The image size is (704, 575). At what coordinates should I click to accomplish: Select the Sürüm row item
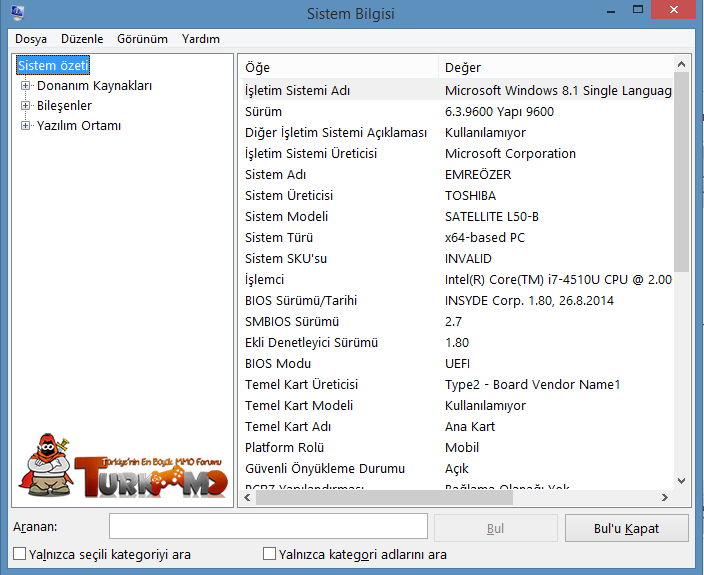click(456, 111)
